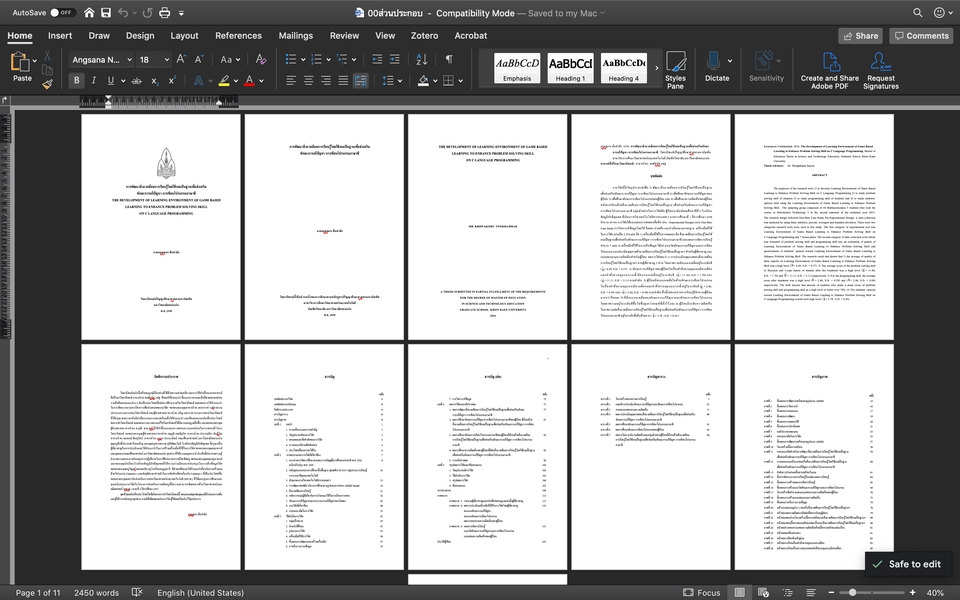Undo the last action

[x=123, y=12]
